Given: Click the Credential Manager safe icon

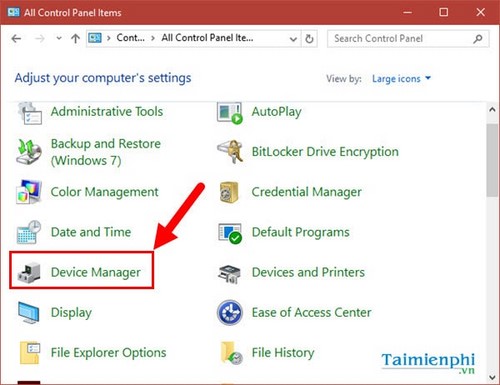Looking at the screenshot, I should 229,192.
